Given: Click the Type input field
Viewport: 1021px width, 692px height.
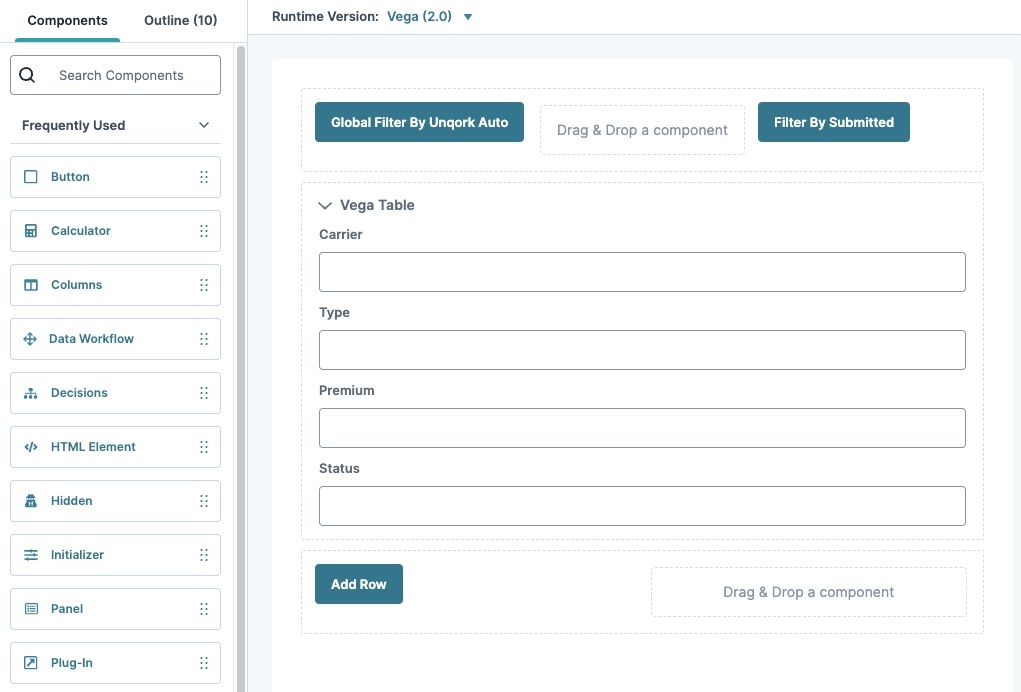Looking at the screenshot, I should (x=642, y=350).
